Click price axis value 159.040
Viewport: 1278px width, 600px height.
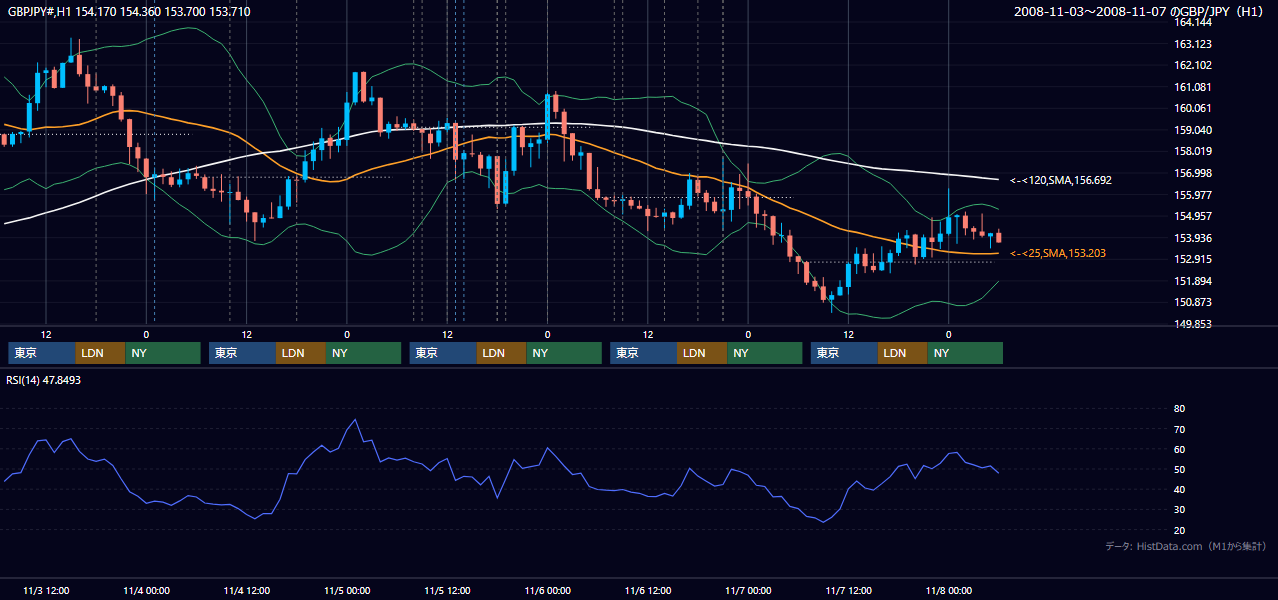pos(1192,130)
